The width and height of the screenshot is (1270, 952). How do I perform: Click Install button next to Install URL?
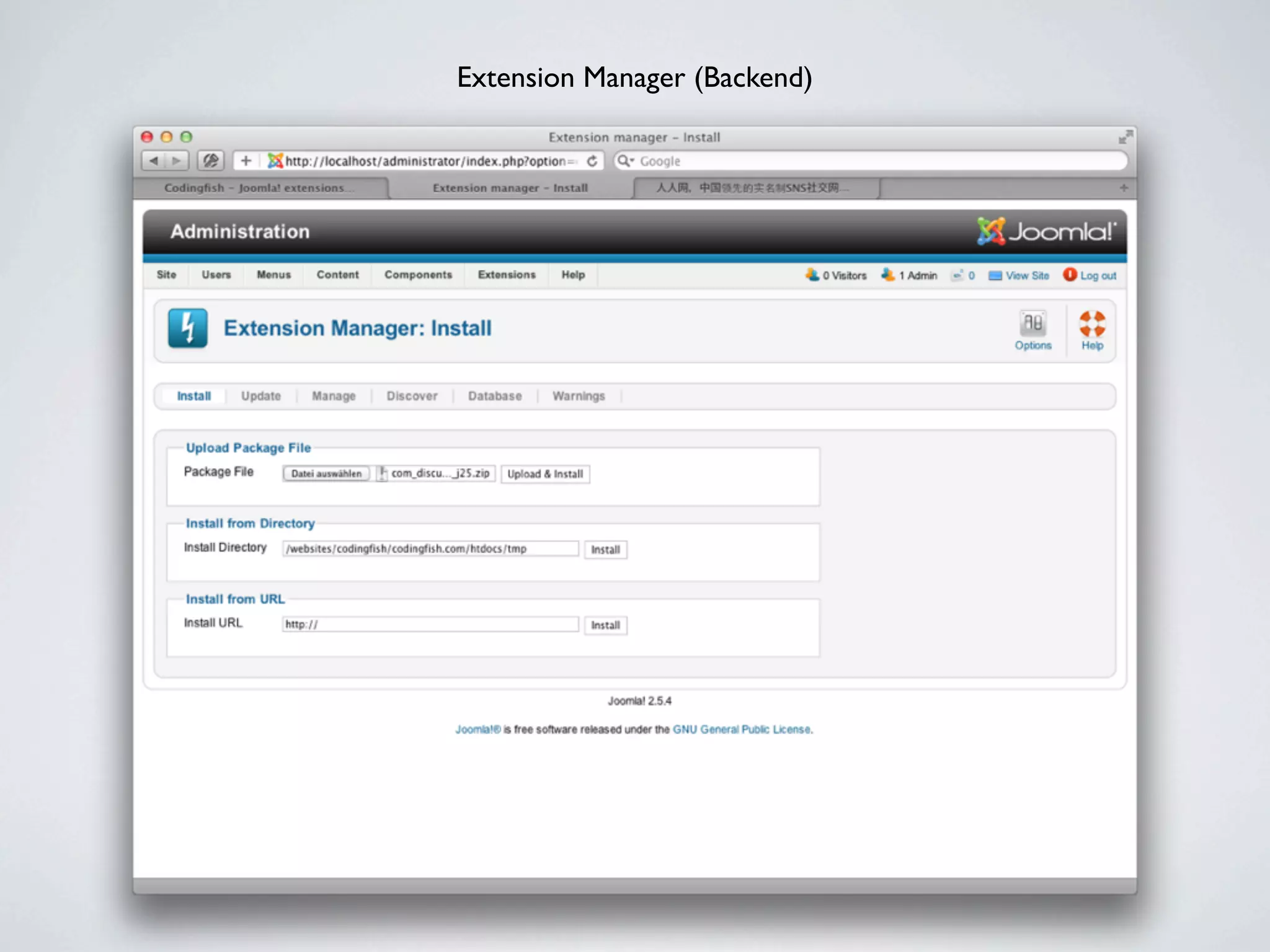pos(605,625)
